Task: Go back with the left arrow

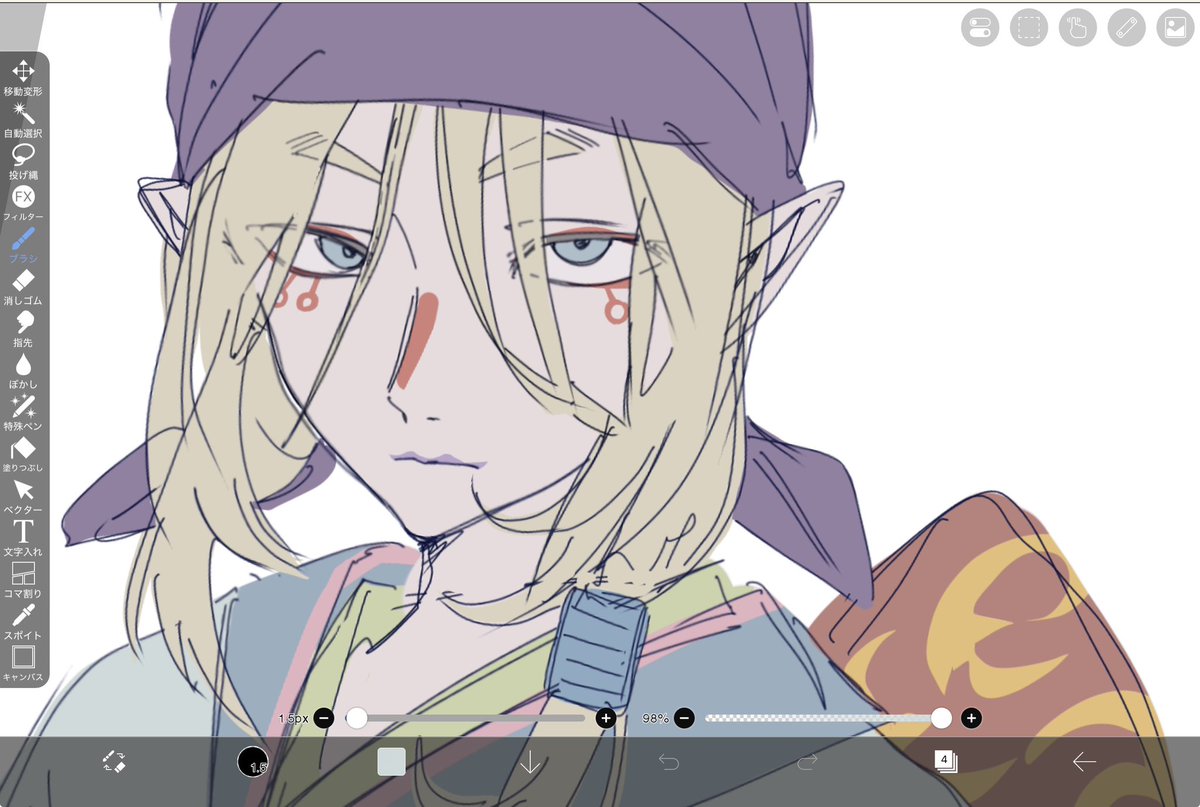Action: click(1084, 762)
